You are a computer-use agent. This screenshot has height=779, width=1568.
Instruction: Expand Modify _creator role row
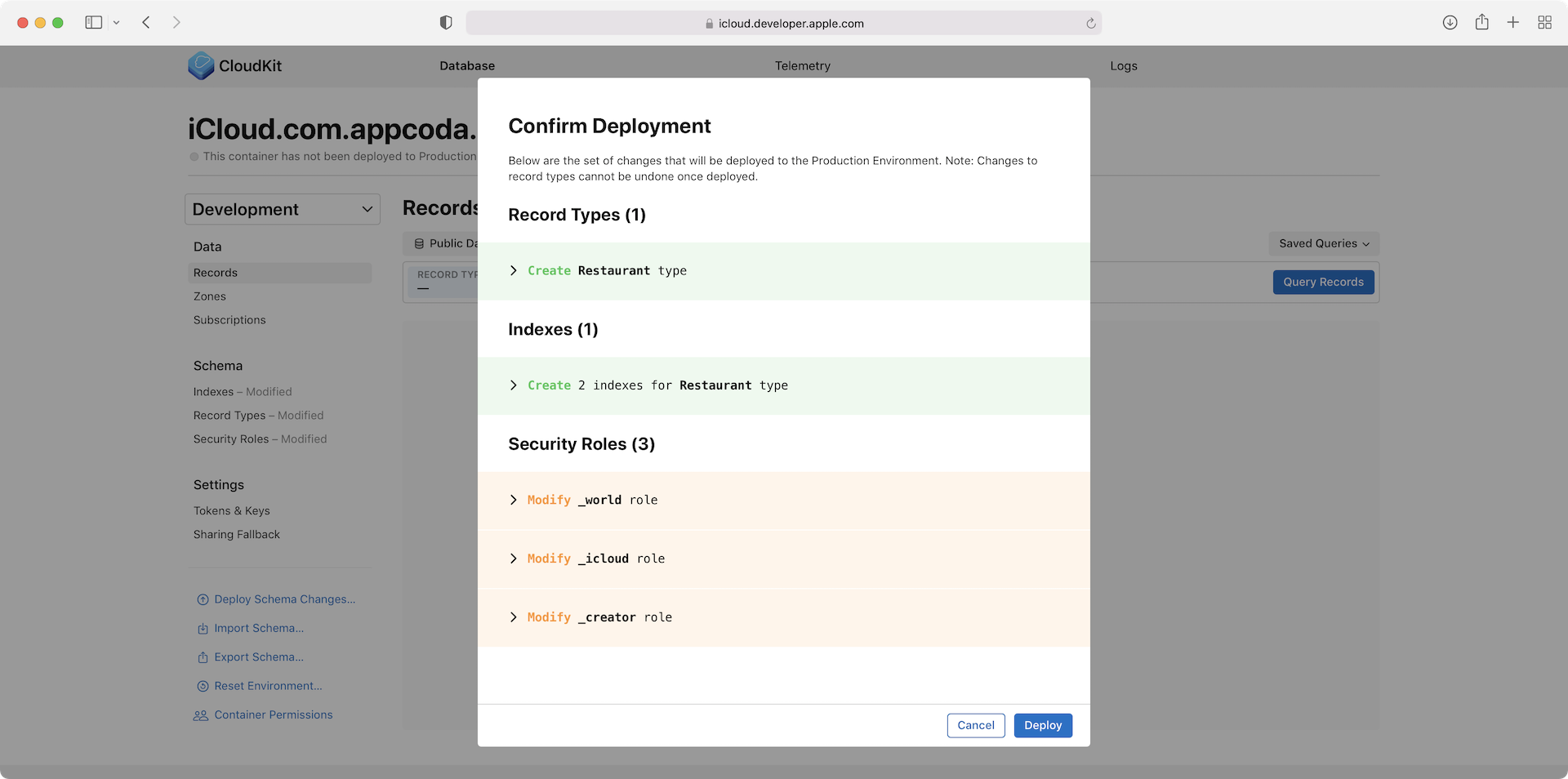514,618
